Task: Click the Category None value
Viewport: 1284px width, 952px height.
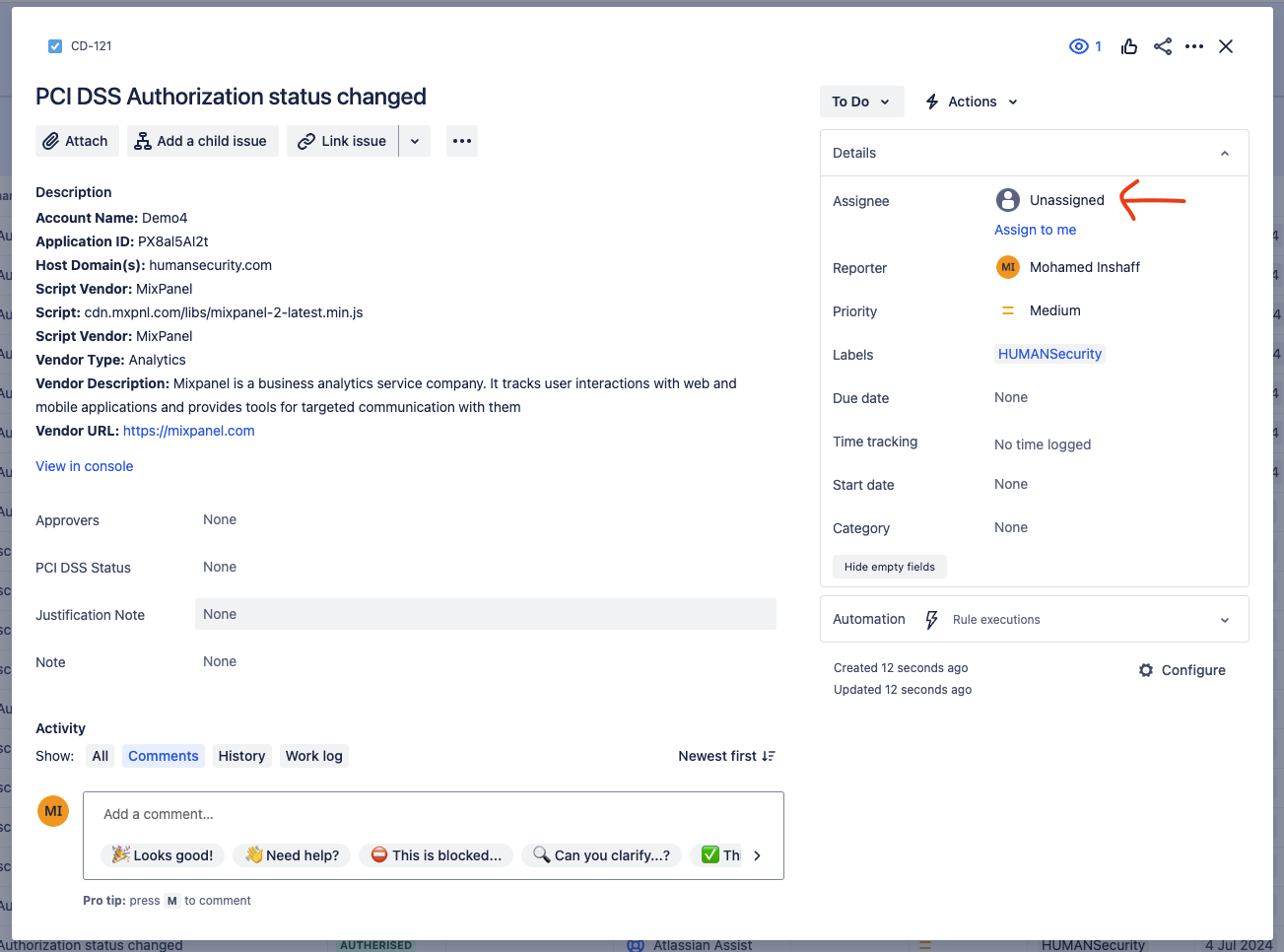Action: [1011, 527]
